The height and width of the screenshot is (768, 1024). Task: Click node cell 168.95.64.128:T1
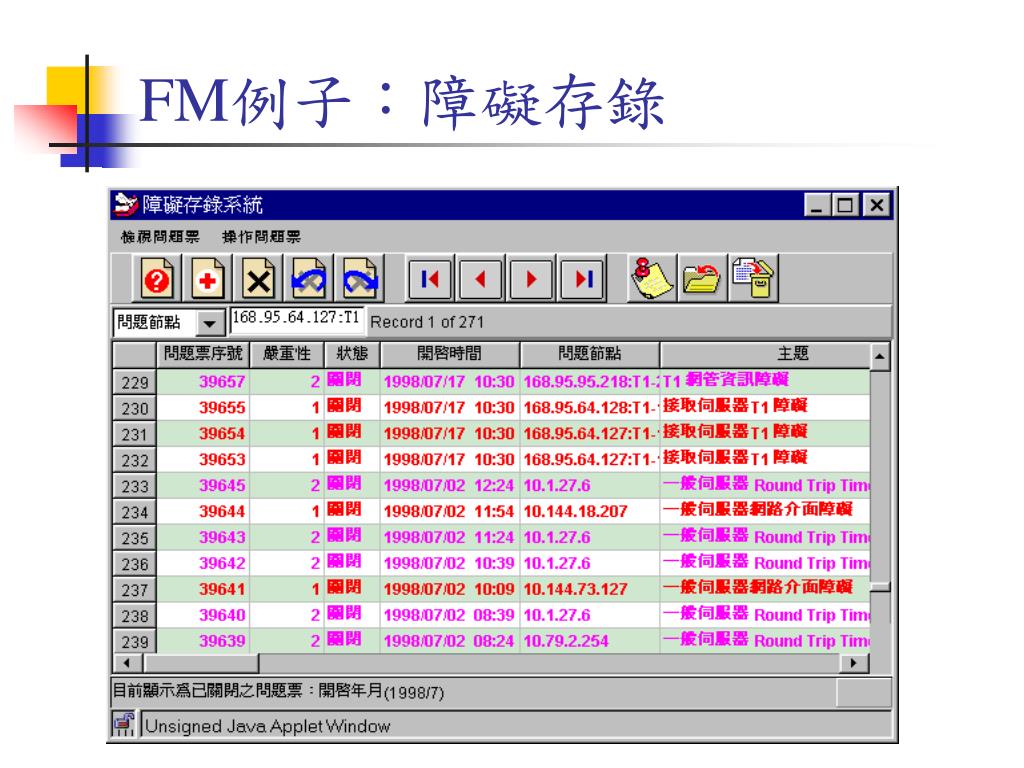coord(590,408)
